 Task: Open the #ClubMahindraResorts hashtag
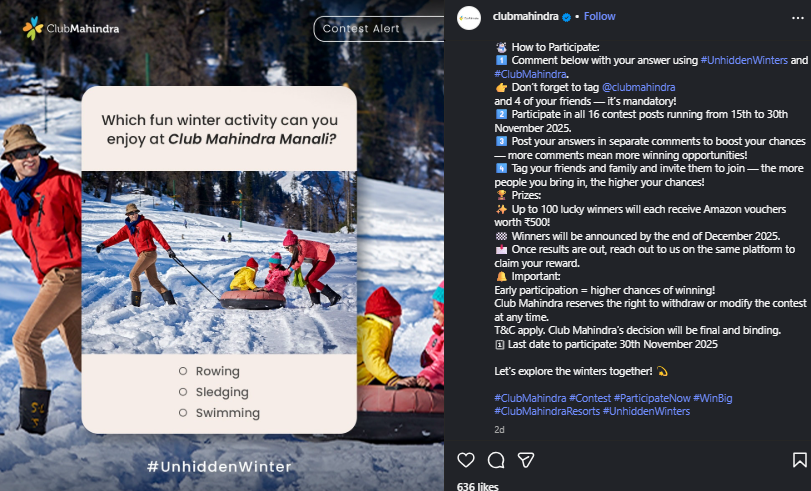(547, 411)
